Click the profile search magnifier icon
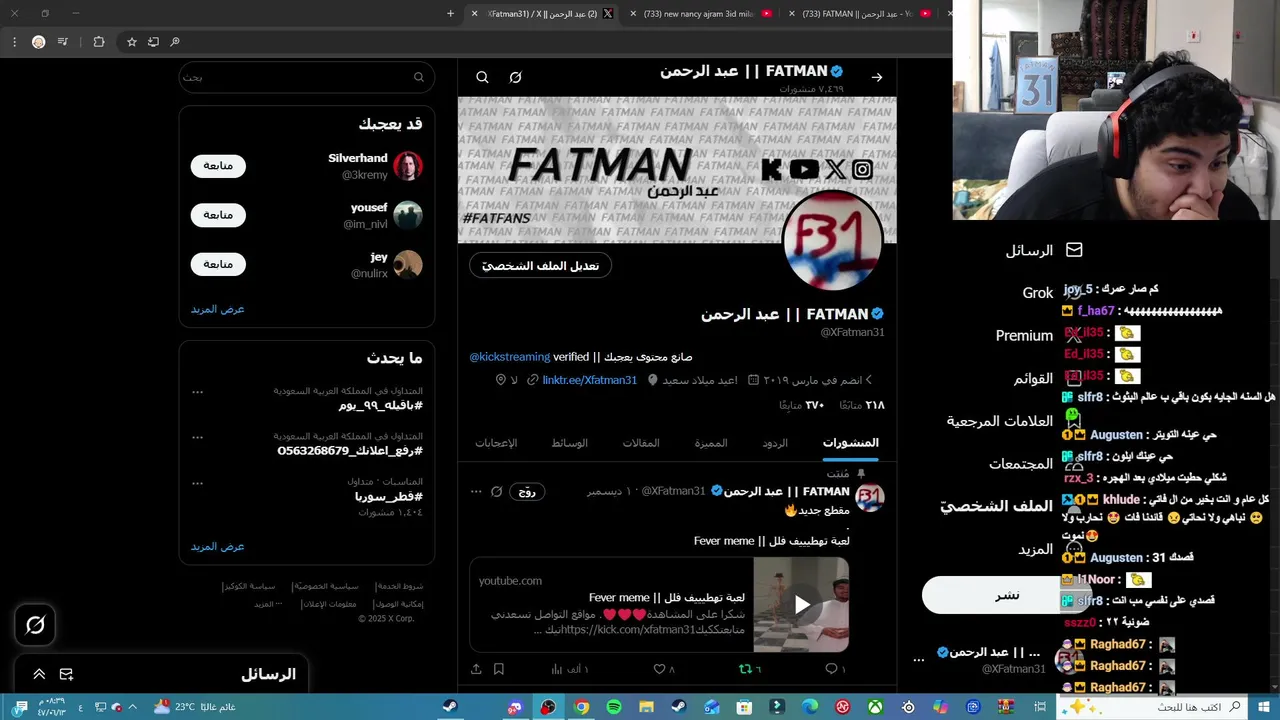The width and height of the screenshot is (1280, 720). 482,77
